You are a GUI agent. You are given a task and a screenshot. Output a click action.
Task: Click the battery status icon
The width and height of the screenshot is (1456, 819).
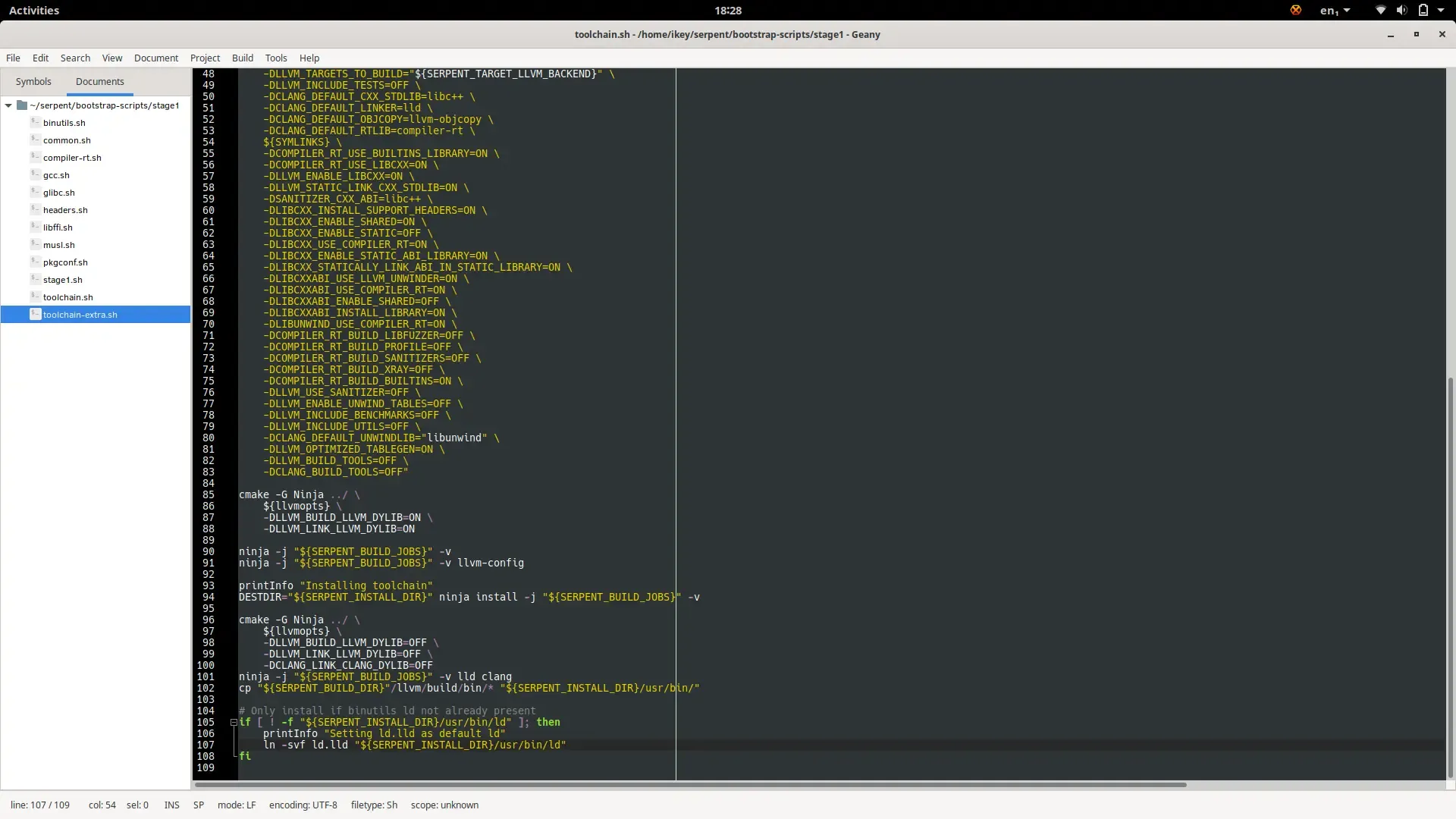tap(1423, 10)
